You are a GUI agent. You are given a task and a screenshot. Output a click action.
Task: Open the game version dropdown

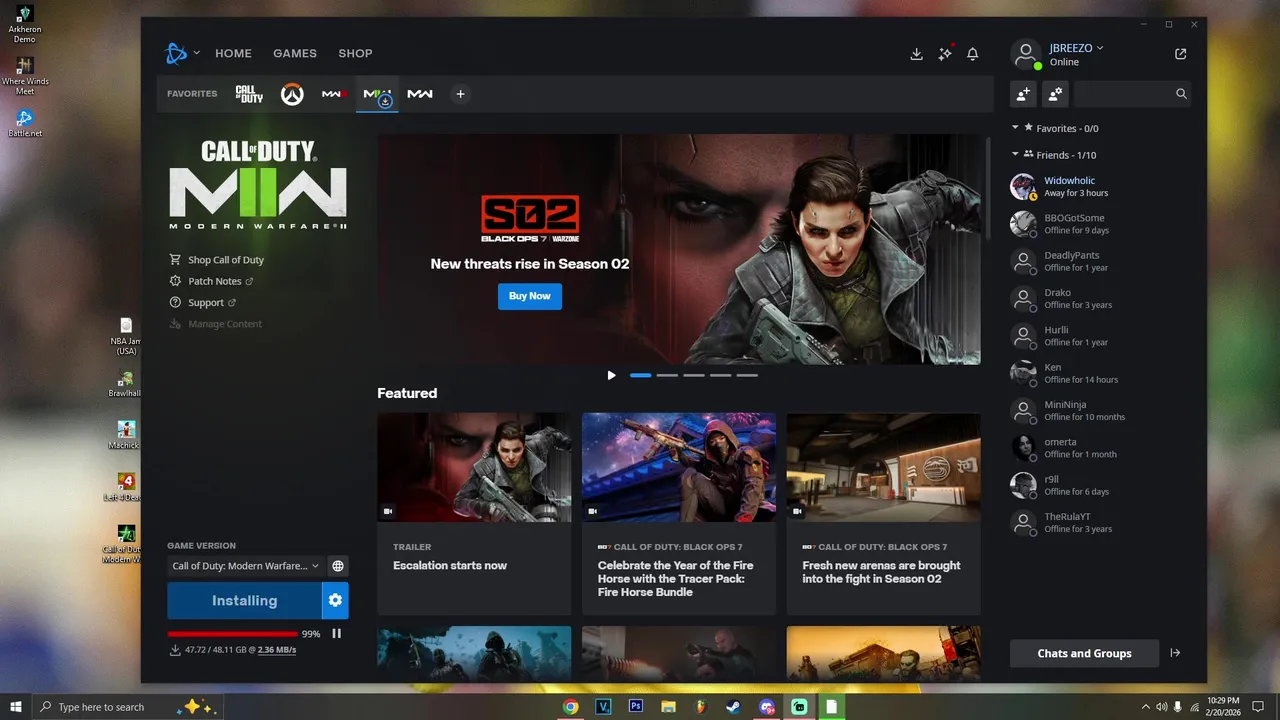tap(245, 566)
